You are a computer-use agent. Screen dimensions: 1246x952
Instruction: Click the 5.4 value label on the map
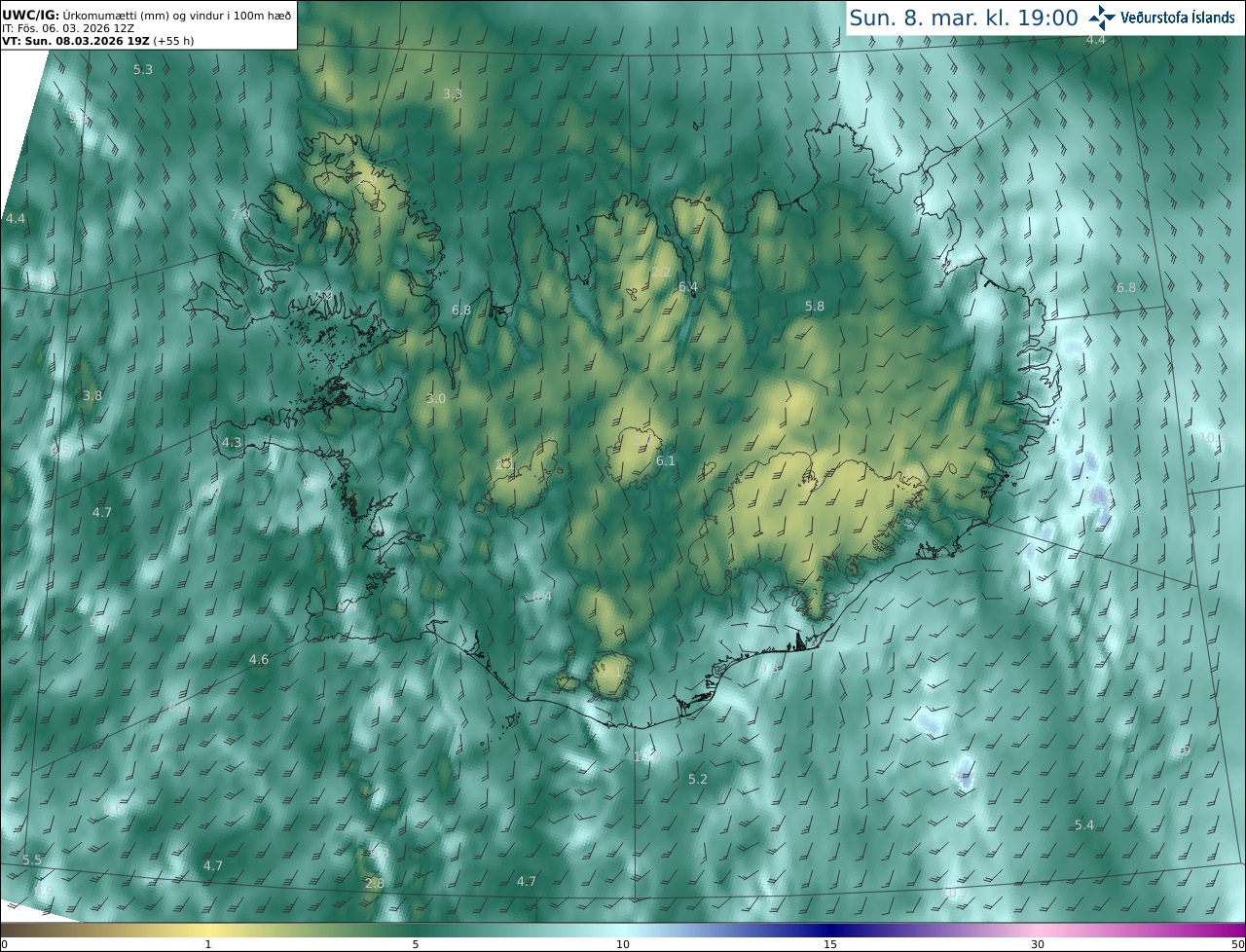tap(1084, 824)
